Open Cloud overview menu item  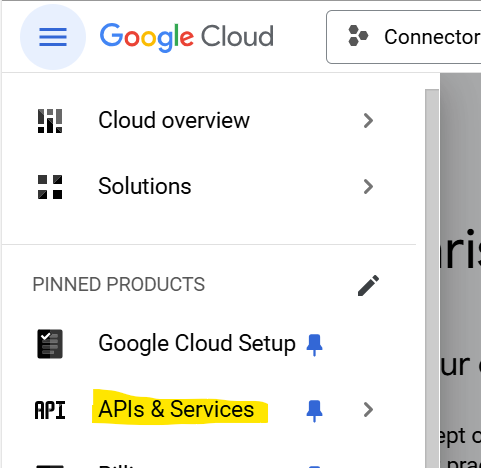tap(209, 121)
